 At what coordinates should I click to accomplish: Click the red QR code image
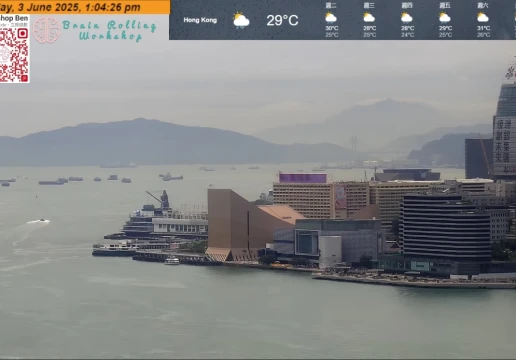coord(14,55)
